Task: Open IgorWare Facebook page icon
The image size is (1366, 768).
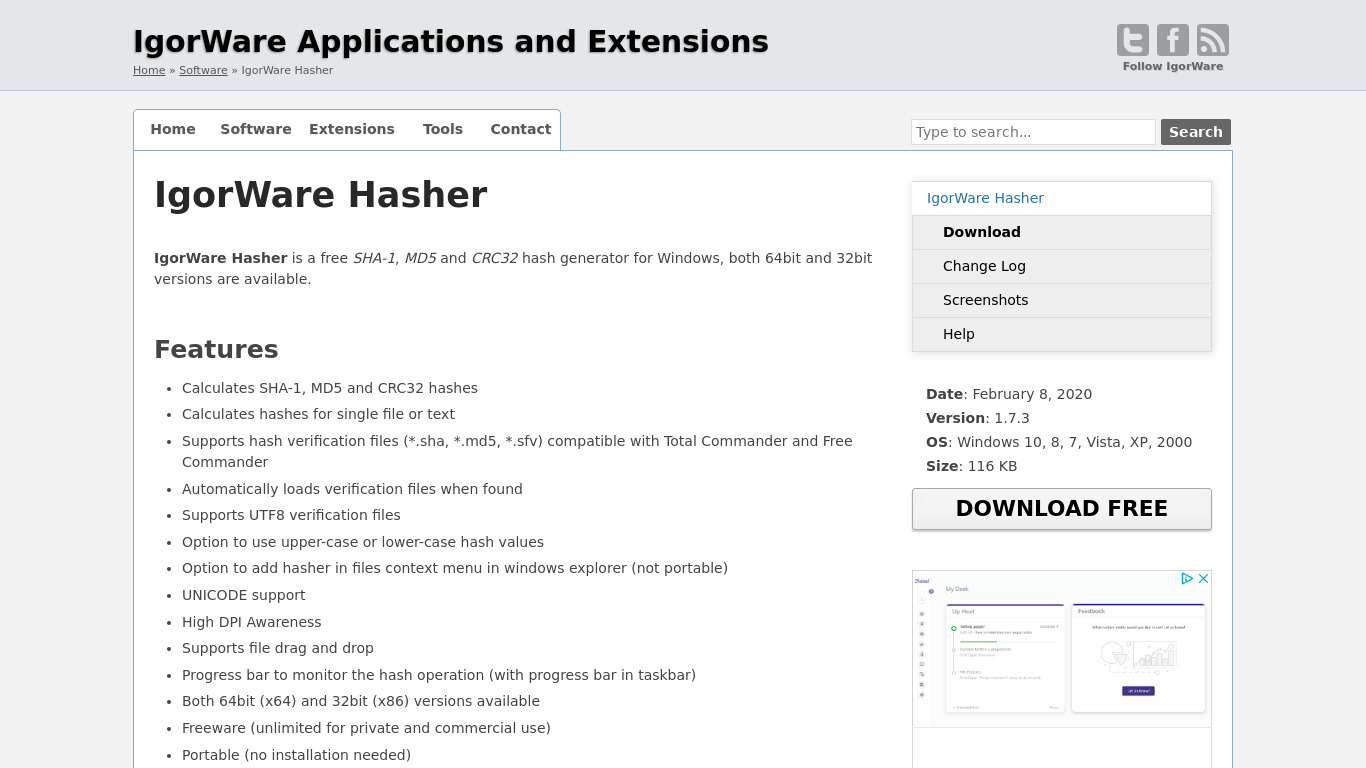Action: 1173,40
